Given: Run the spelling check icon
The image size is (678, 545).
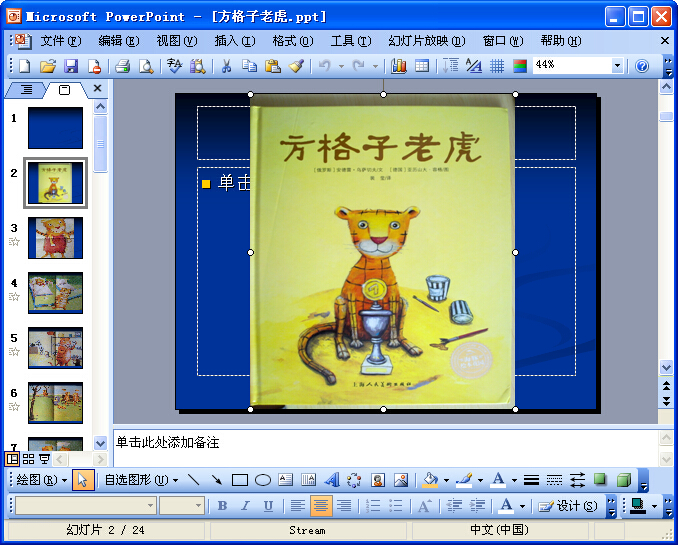Looking at the screenshot, I should [174, 66].
